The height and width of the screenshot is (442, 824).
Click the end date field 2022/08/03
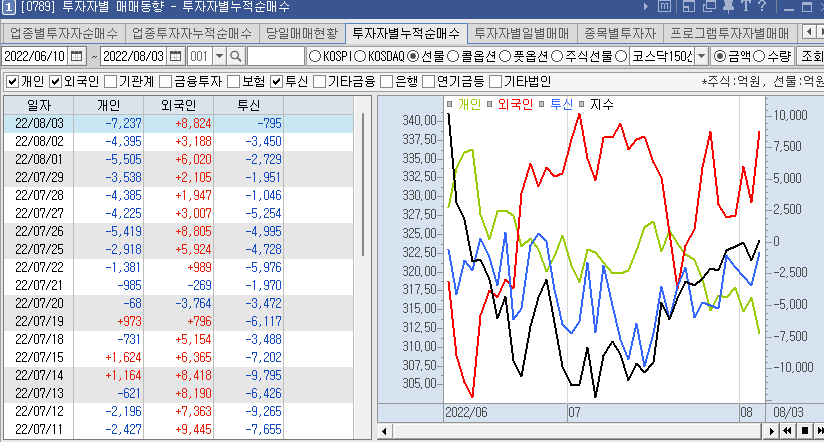[x=134, y=56]
